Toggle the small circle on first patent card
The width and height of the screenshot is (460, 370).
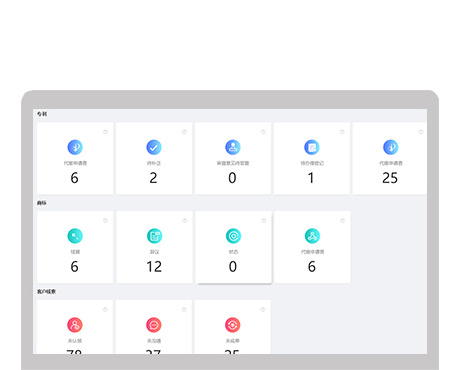[x=105, y=132]
